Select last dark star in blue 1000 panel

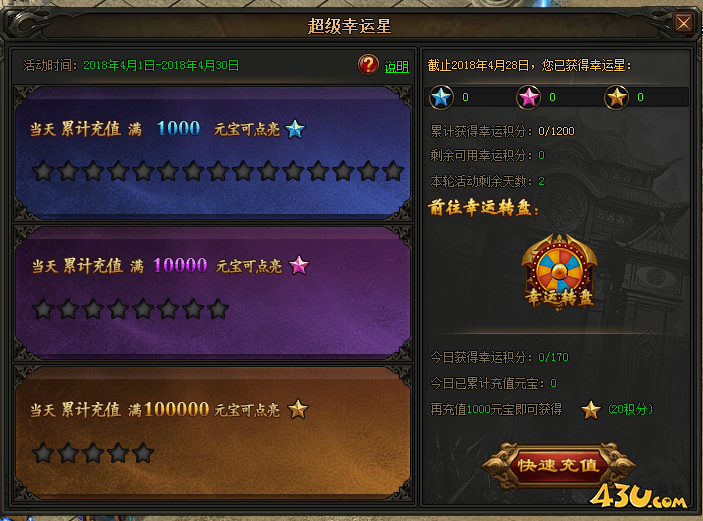[x=393, y=171]
